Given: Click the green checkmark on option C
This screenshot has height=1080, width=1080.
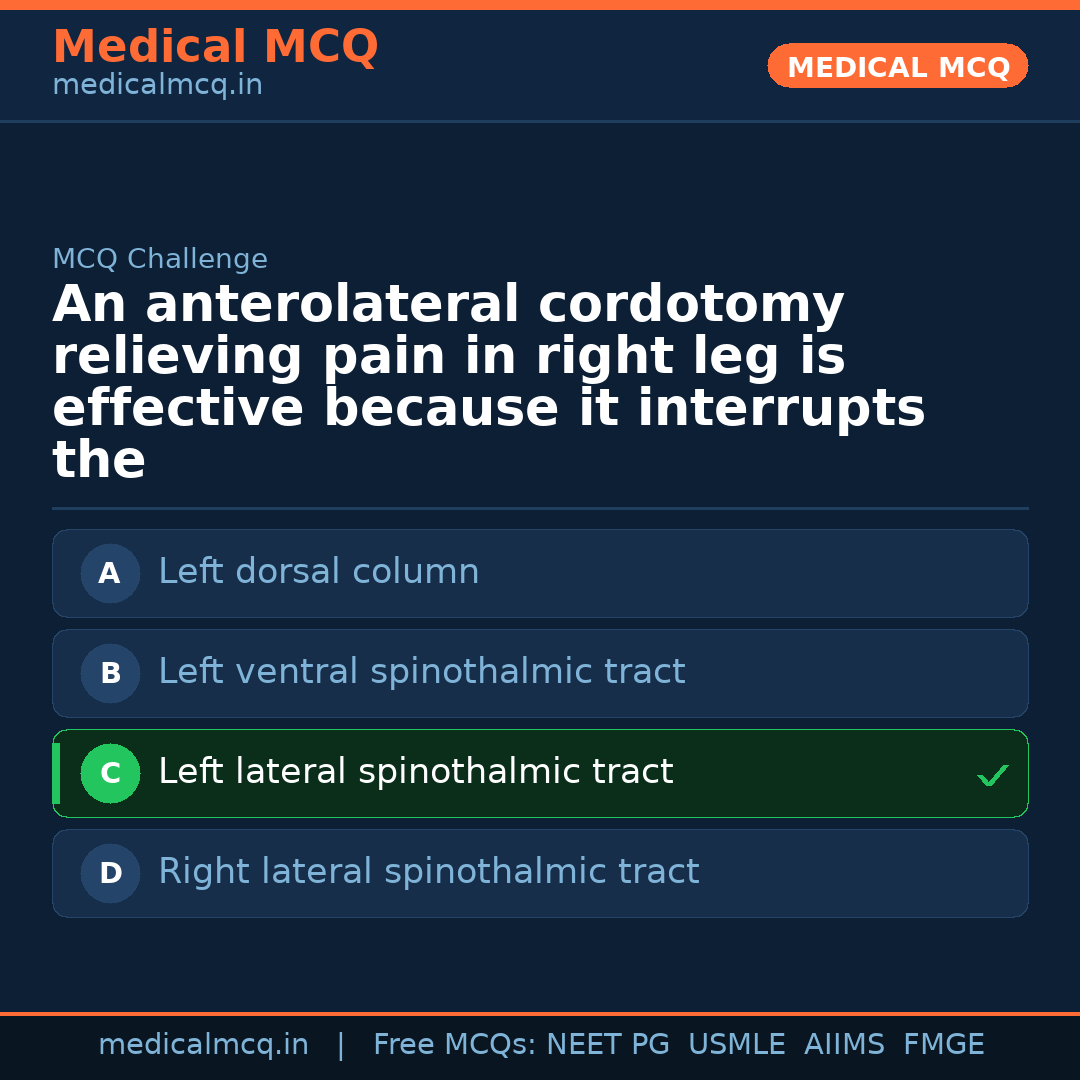Looking at the screenshot, I should (x=992, y=775).
